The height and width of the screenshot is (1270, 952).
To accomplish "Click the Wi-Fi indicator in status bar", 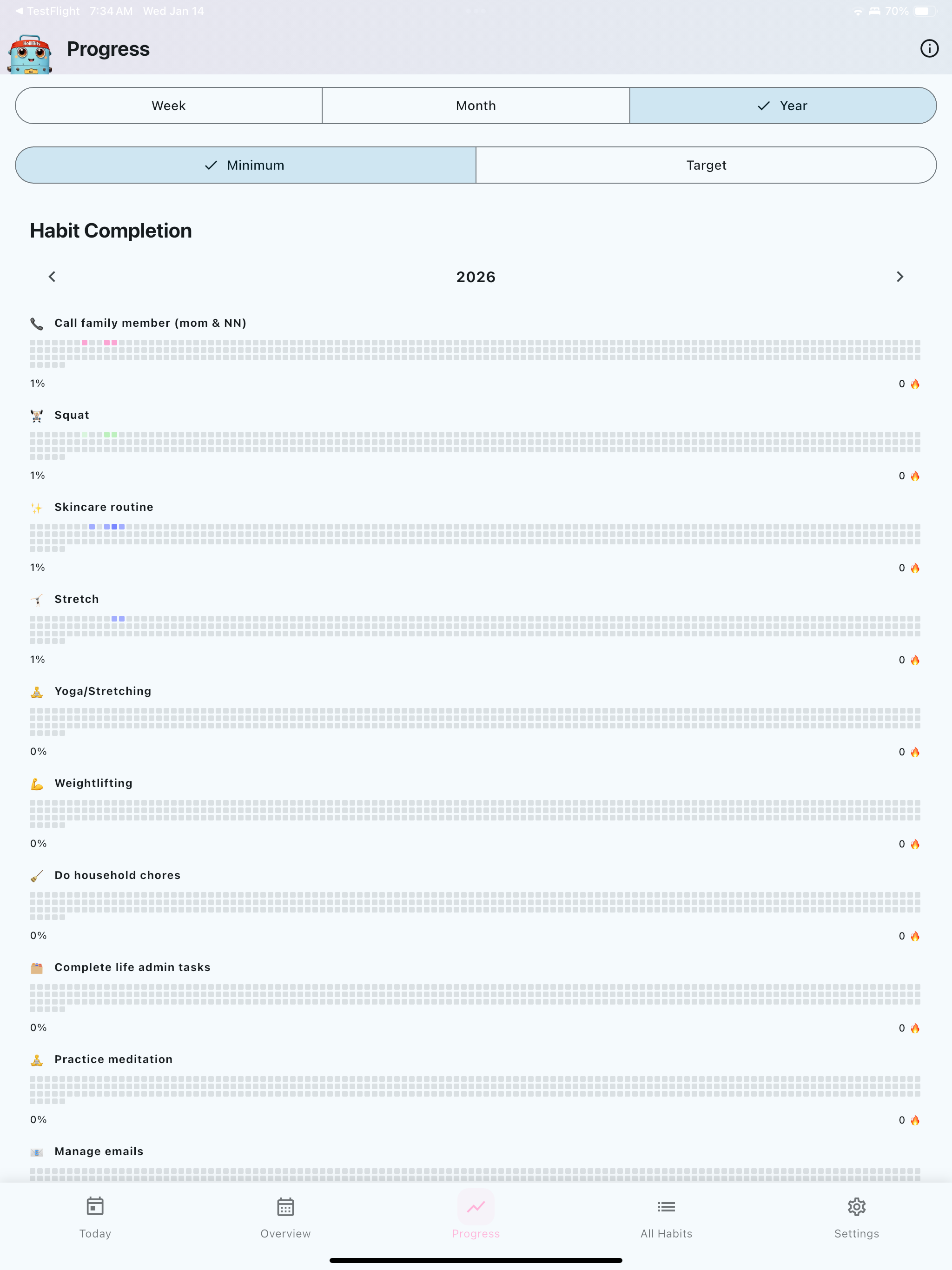I will (858, 12).
